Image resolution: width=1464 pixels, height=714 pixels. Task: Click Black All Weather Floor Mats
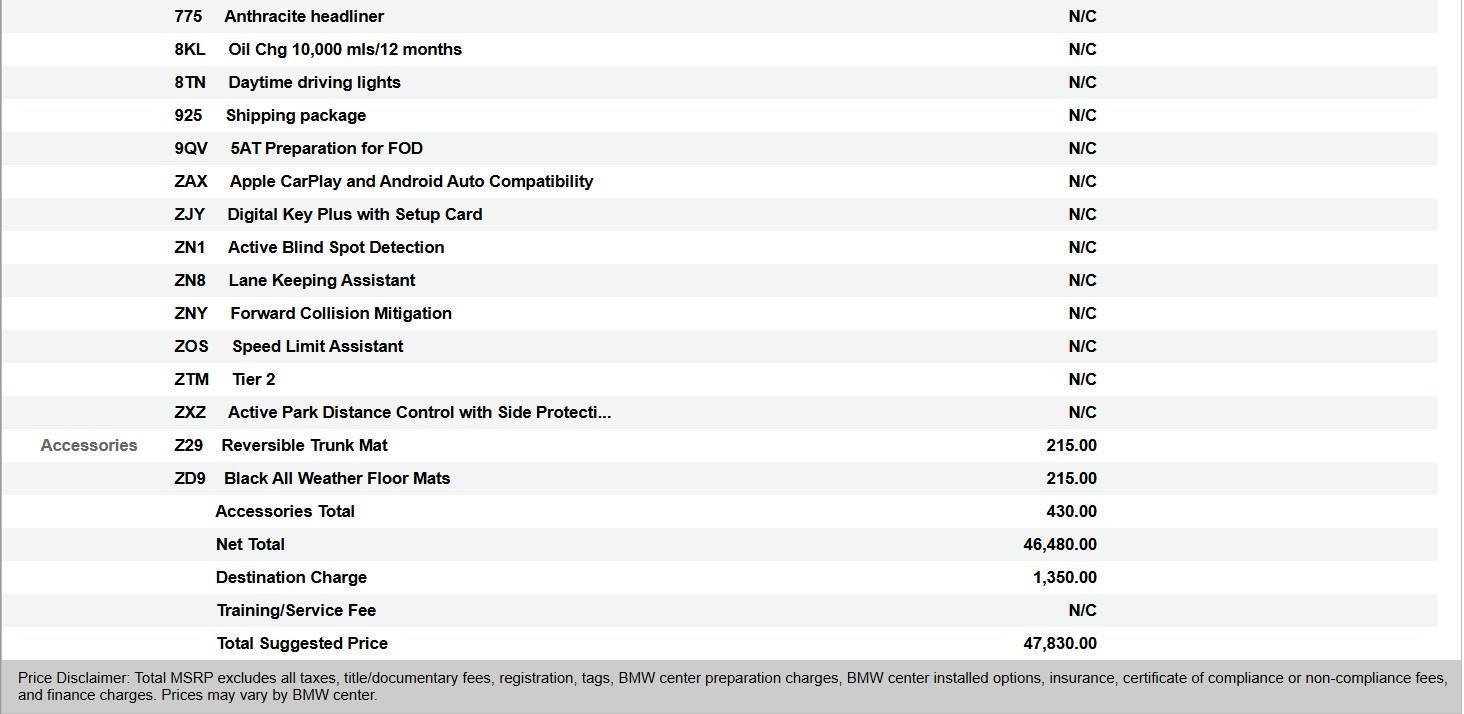click(x=336, y=478)
